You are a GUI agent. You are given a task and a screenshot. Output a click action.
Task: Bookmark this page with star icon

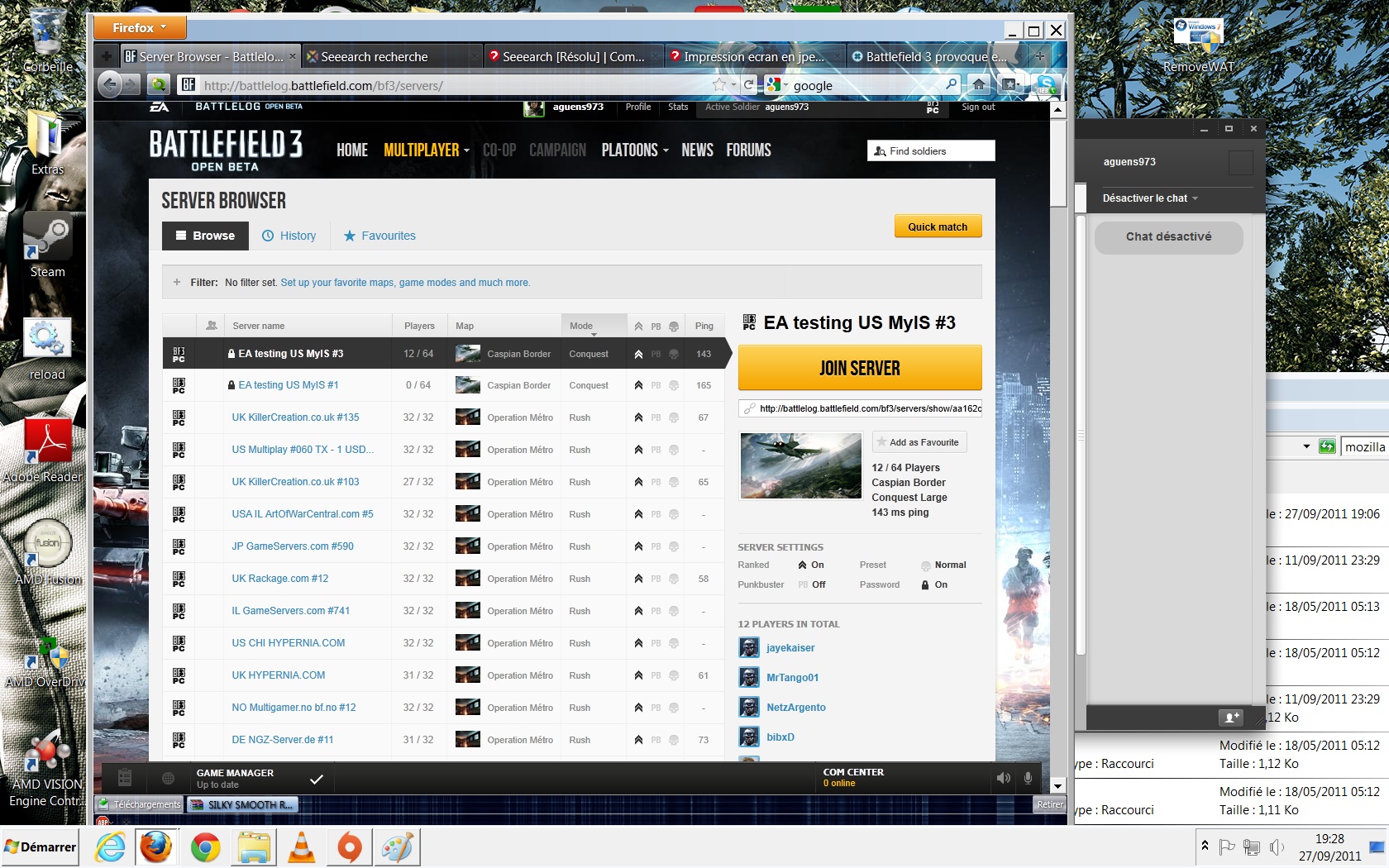coord(719,84)
